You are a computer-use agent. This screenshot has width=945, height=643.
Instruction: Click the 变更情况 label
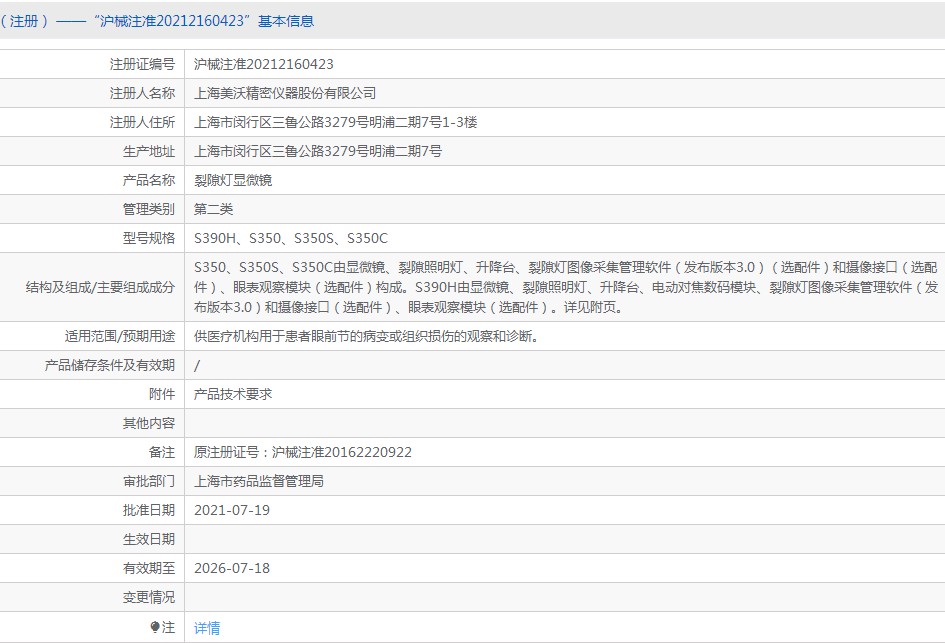(x=149, y=597)
